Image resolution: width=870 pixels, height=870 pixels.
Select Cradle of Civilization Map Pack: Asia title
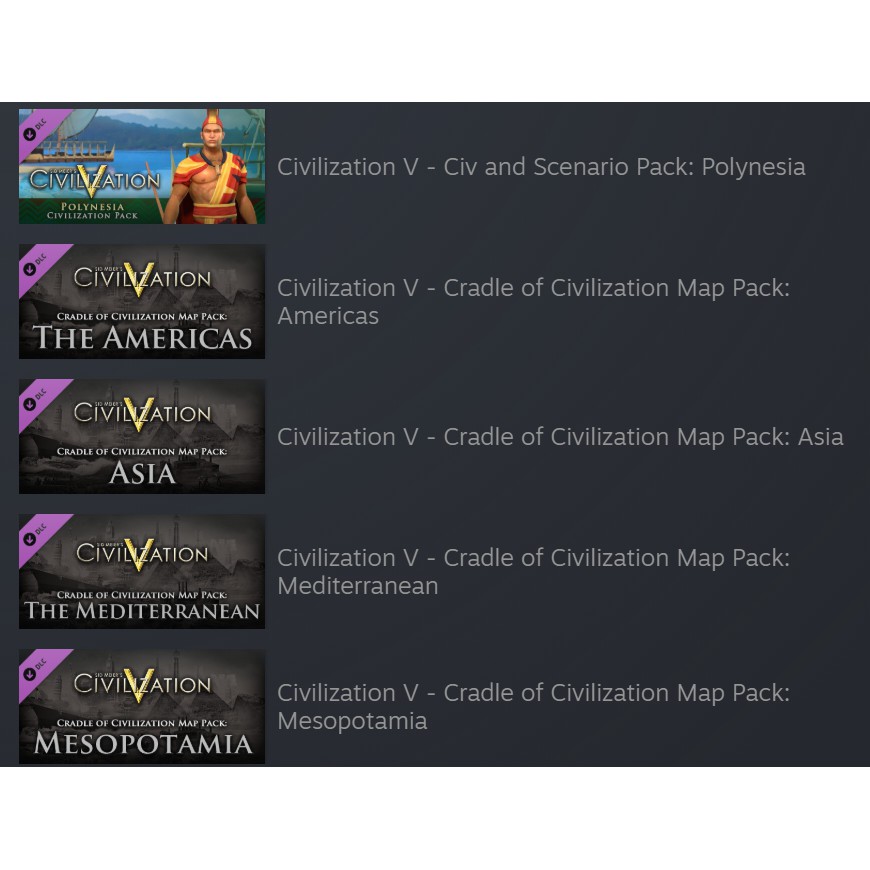[x=560, y=437]
